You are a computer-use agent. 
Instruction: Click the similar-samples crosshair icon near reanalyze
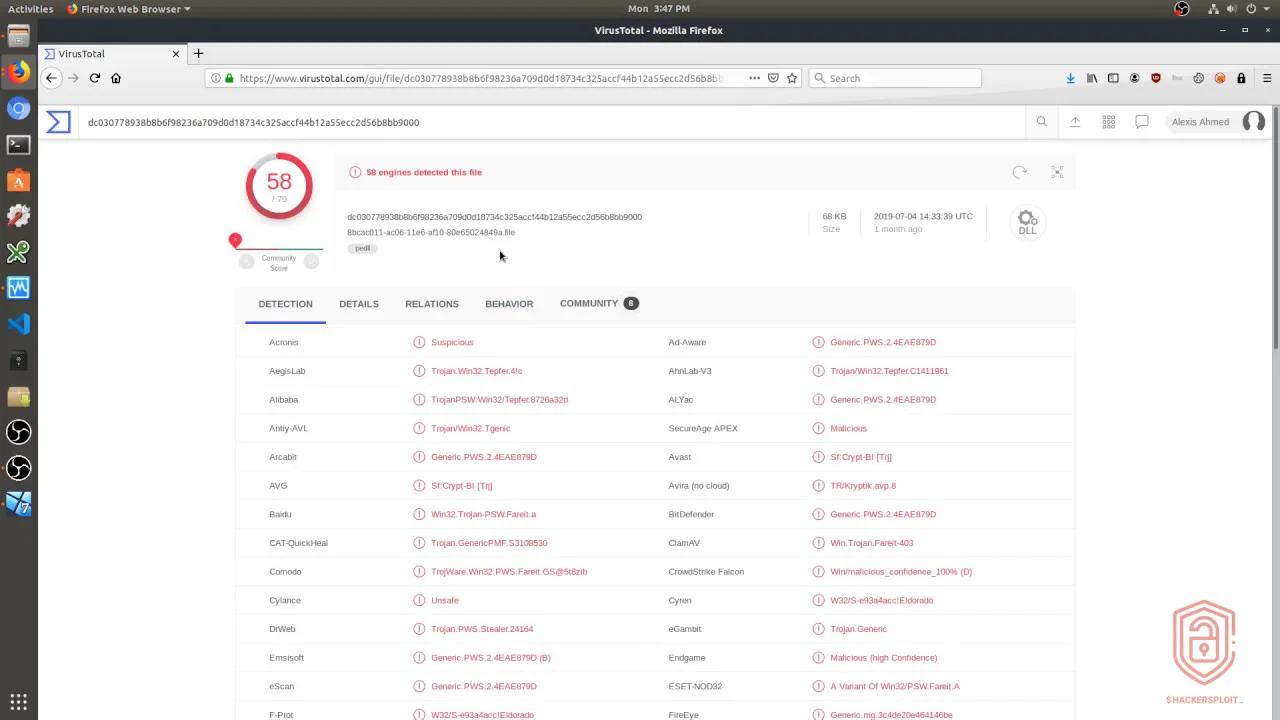tap(1057, 172)
